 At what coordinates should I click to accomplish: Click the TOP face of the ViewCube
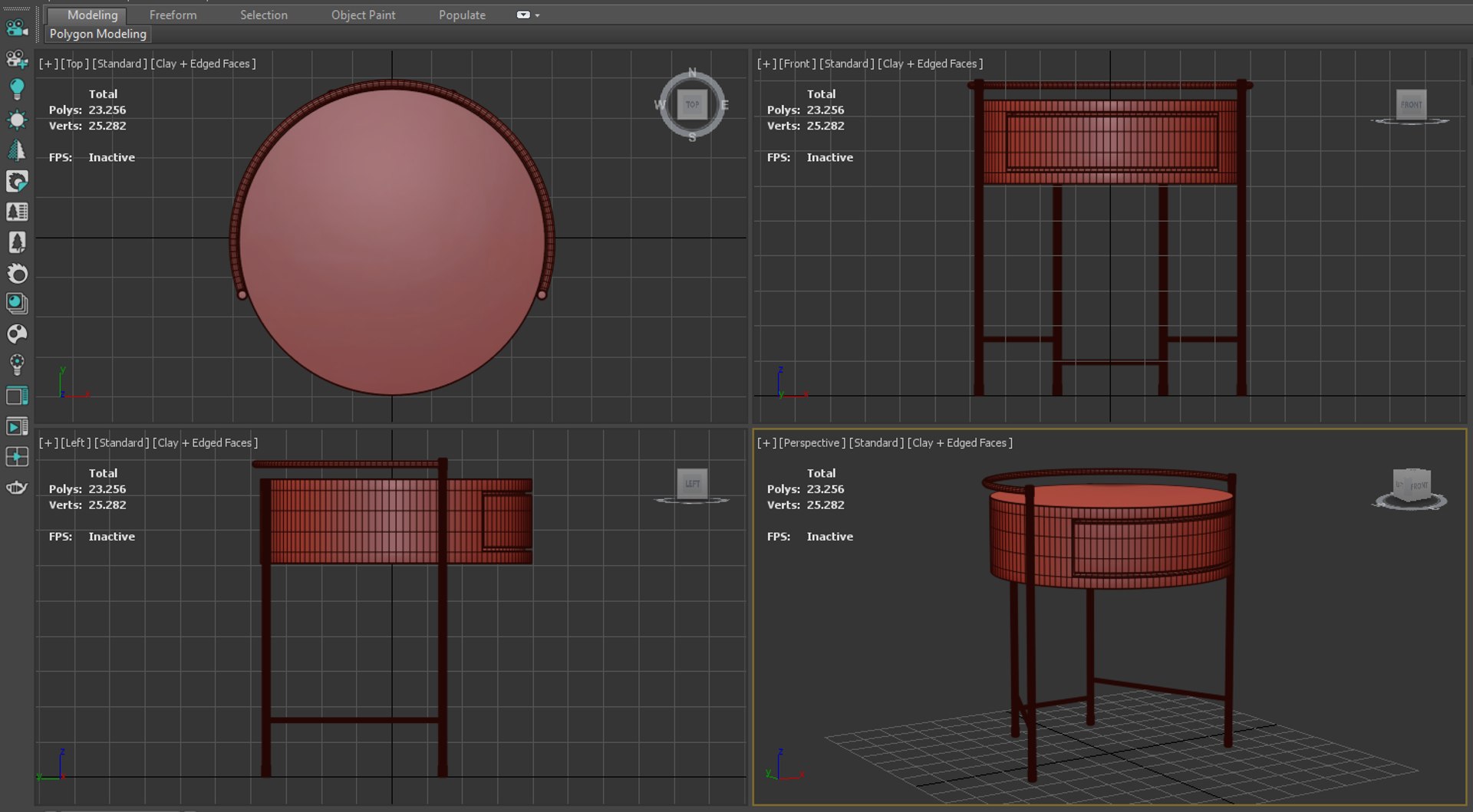pyautogui.click(x=692, y=105)
